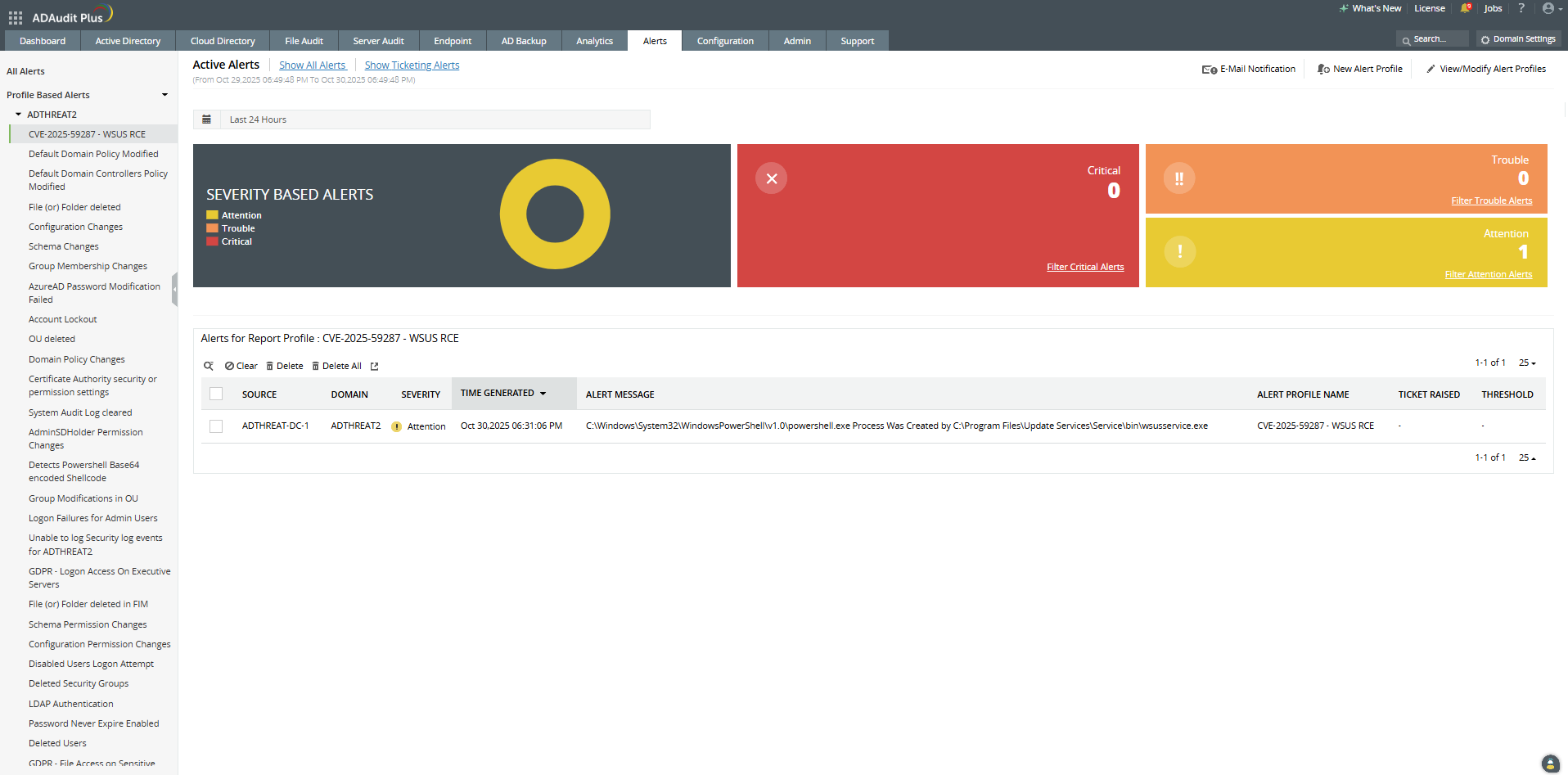Click the export icon next to Delete All
Viewport: 1568px width, 775px height.
[375, 367]
